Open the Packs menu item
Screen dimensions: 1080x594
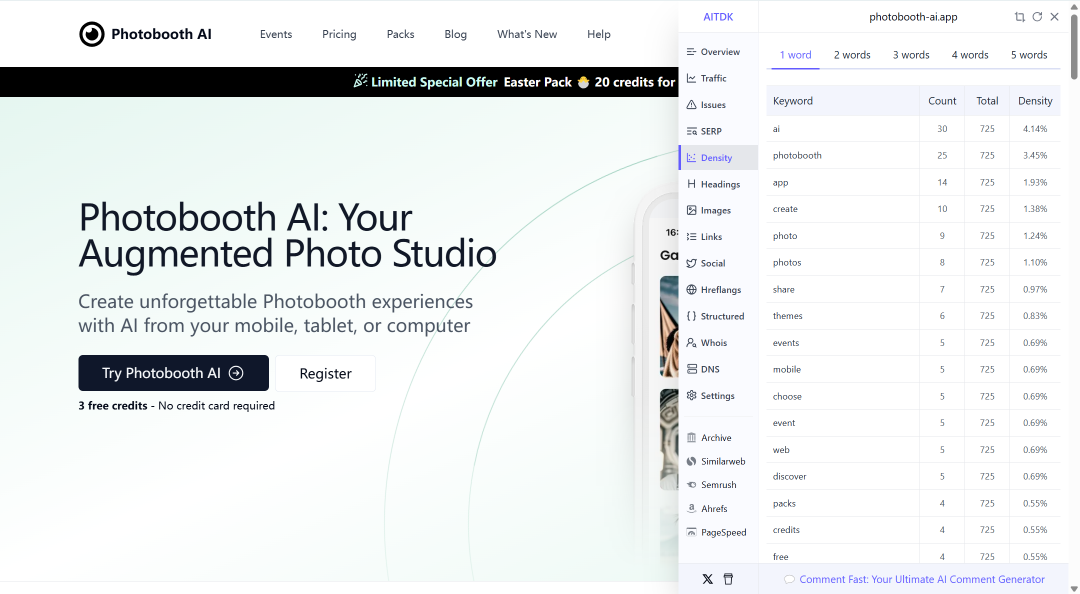pos(400,34)
